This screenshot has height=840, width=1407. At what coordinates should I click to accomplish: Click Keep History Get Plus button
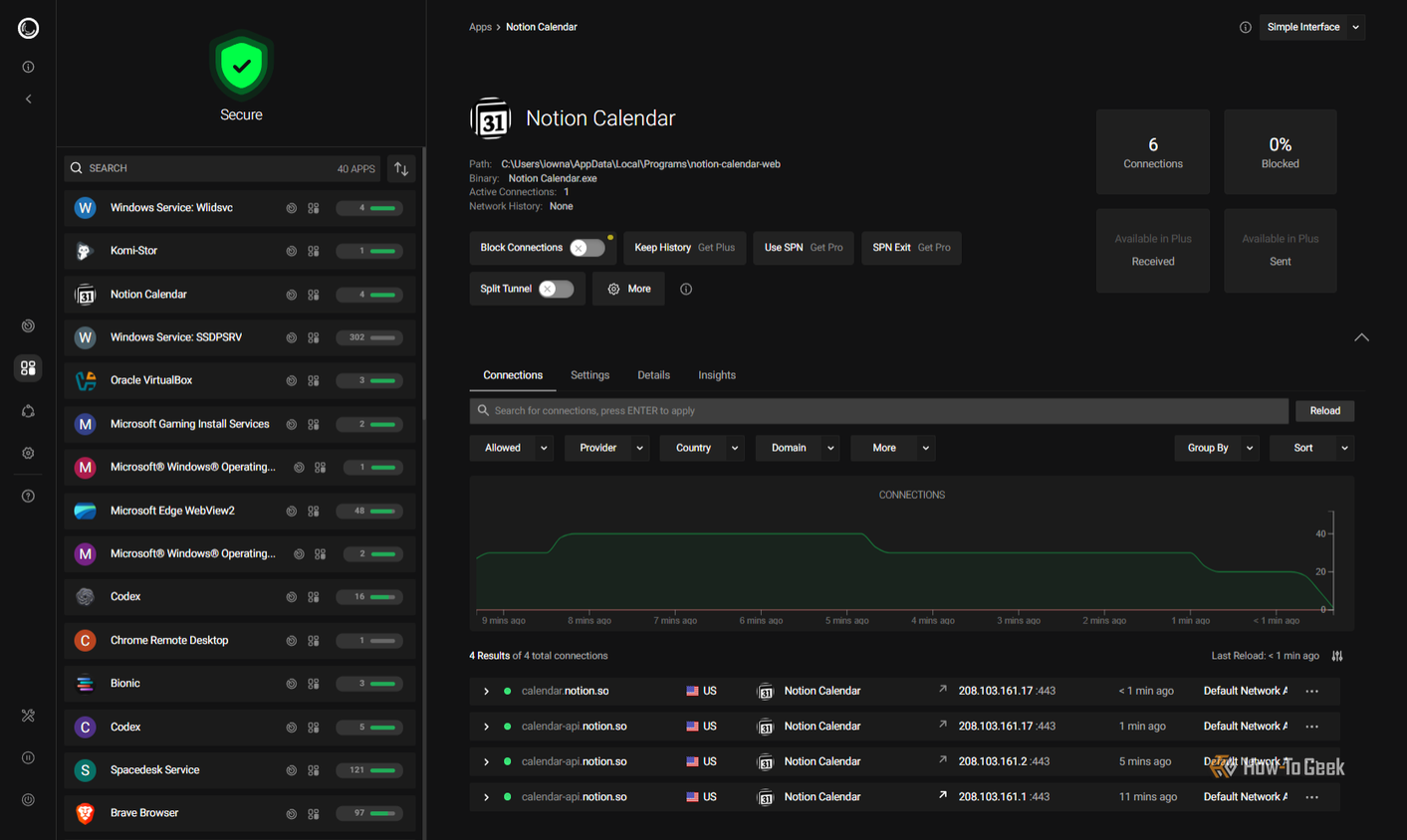(684, 248)
